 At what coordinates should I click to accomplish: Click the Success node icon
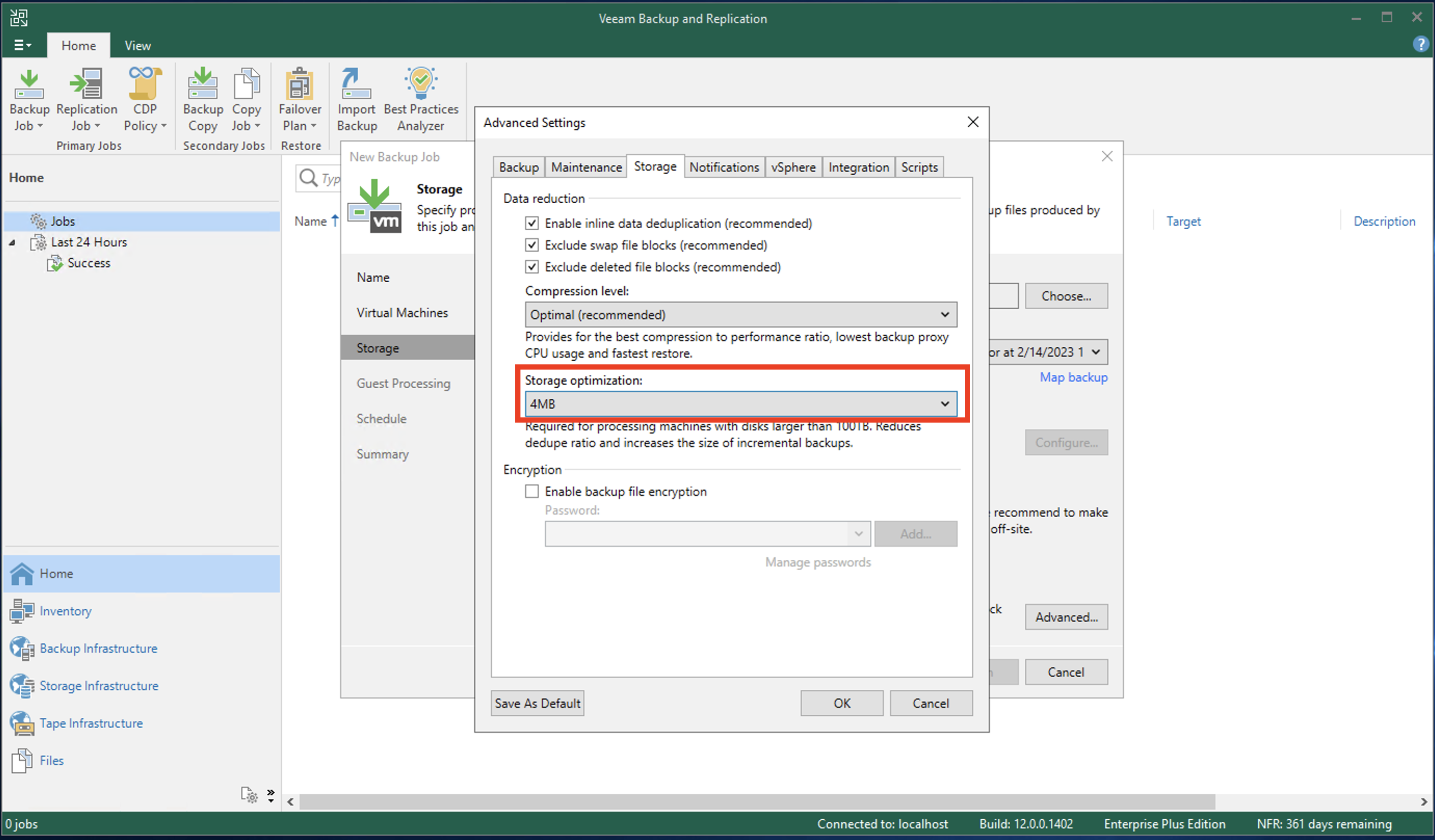[55, 263]
